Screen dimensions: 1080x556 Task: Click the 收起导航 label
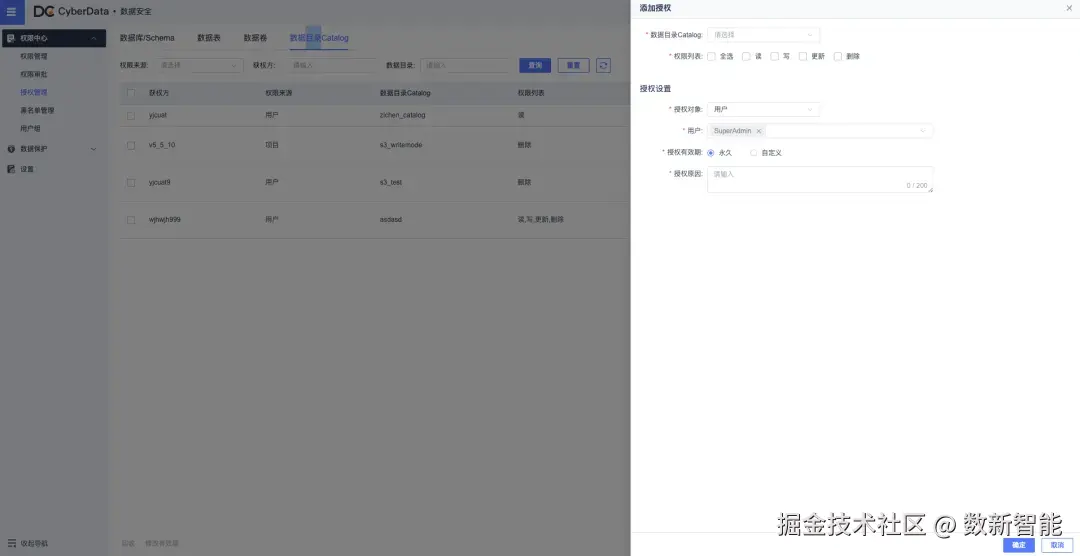[x=34, y=544]
